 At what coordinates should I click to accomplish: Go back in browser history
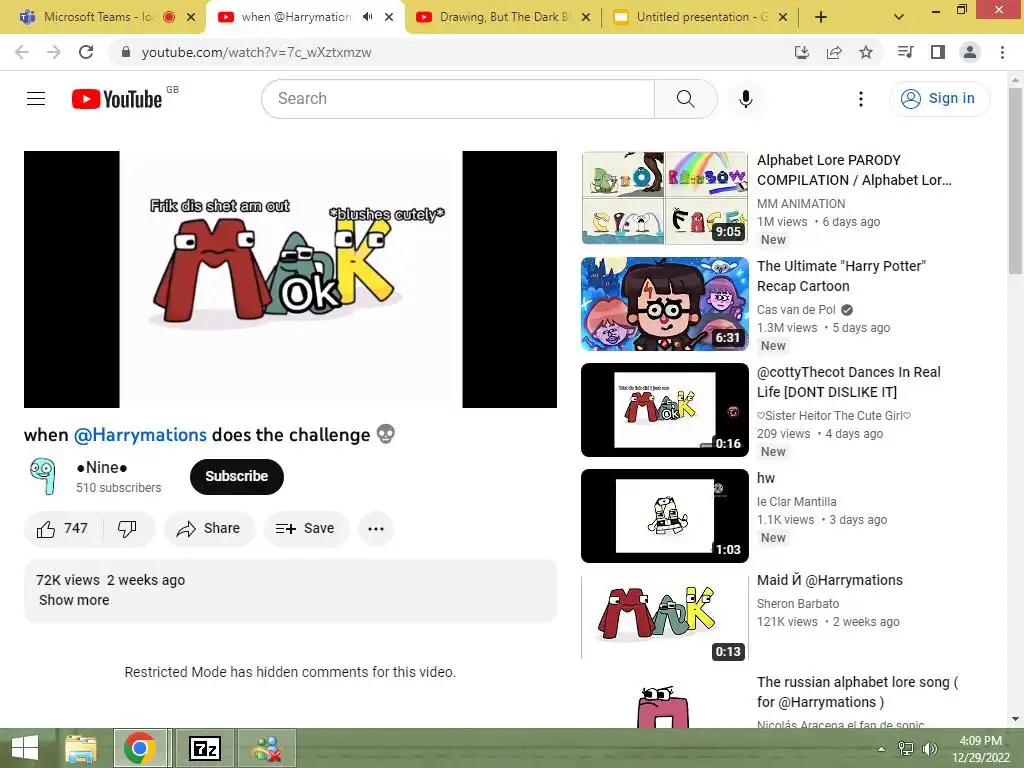point(22,52)
